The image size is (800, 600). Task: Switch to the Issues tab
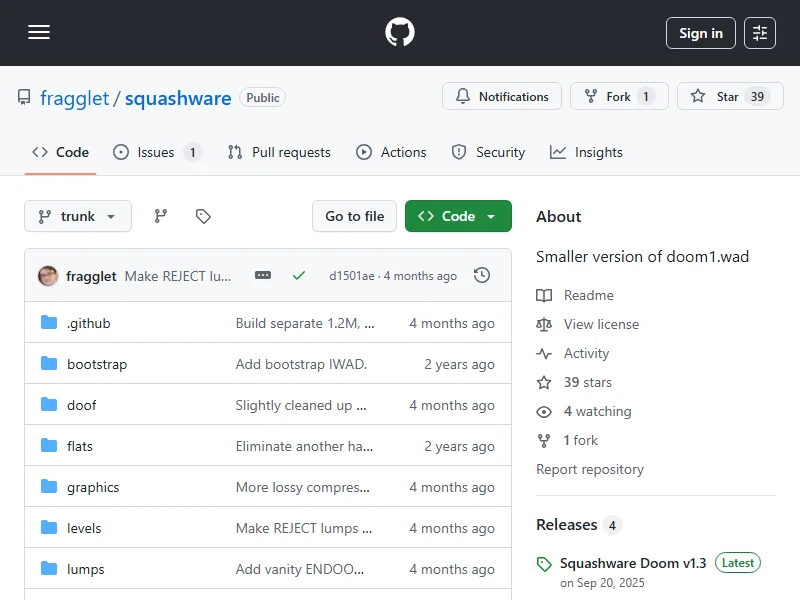(156, 152)
